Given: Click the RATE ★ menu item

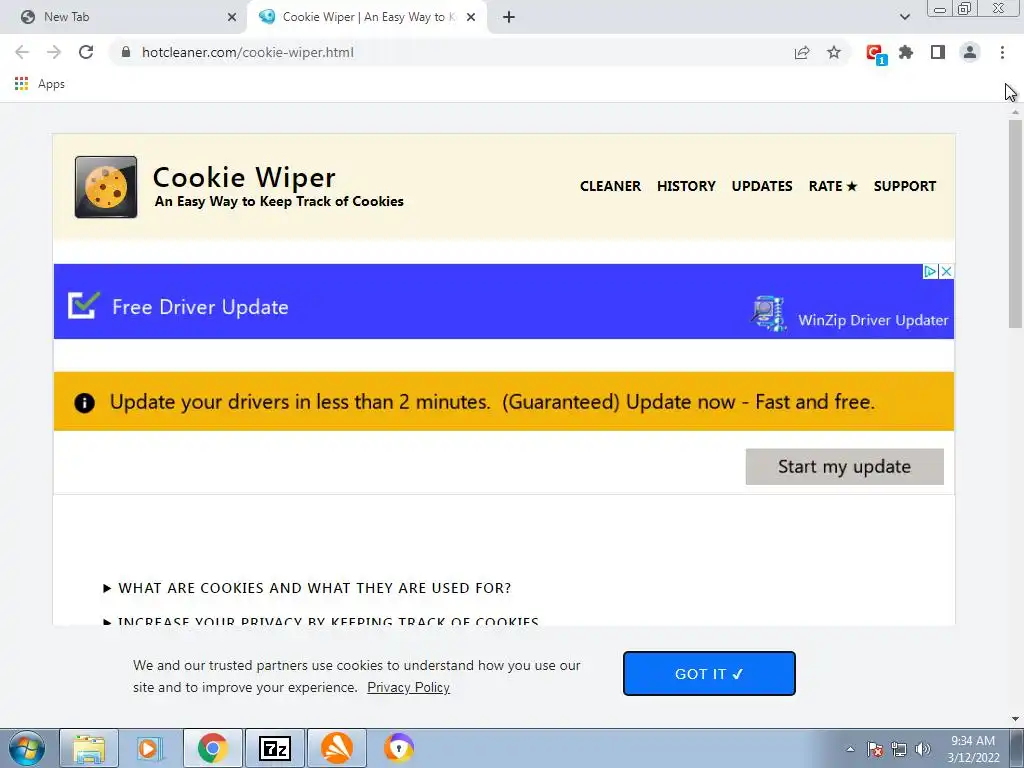Looking at the screenshot, I should [833, 186].
